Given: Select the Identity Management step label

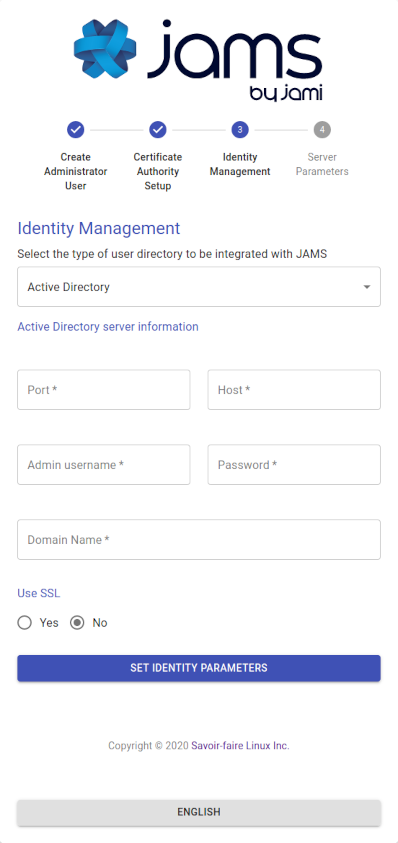Looking at the screenshot, I should (x=240, y=165).
